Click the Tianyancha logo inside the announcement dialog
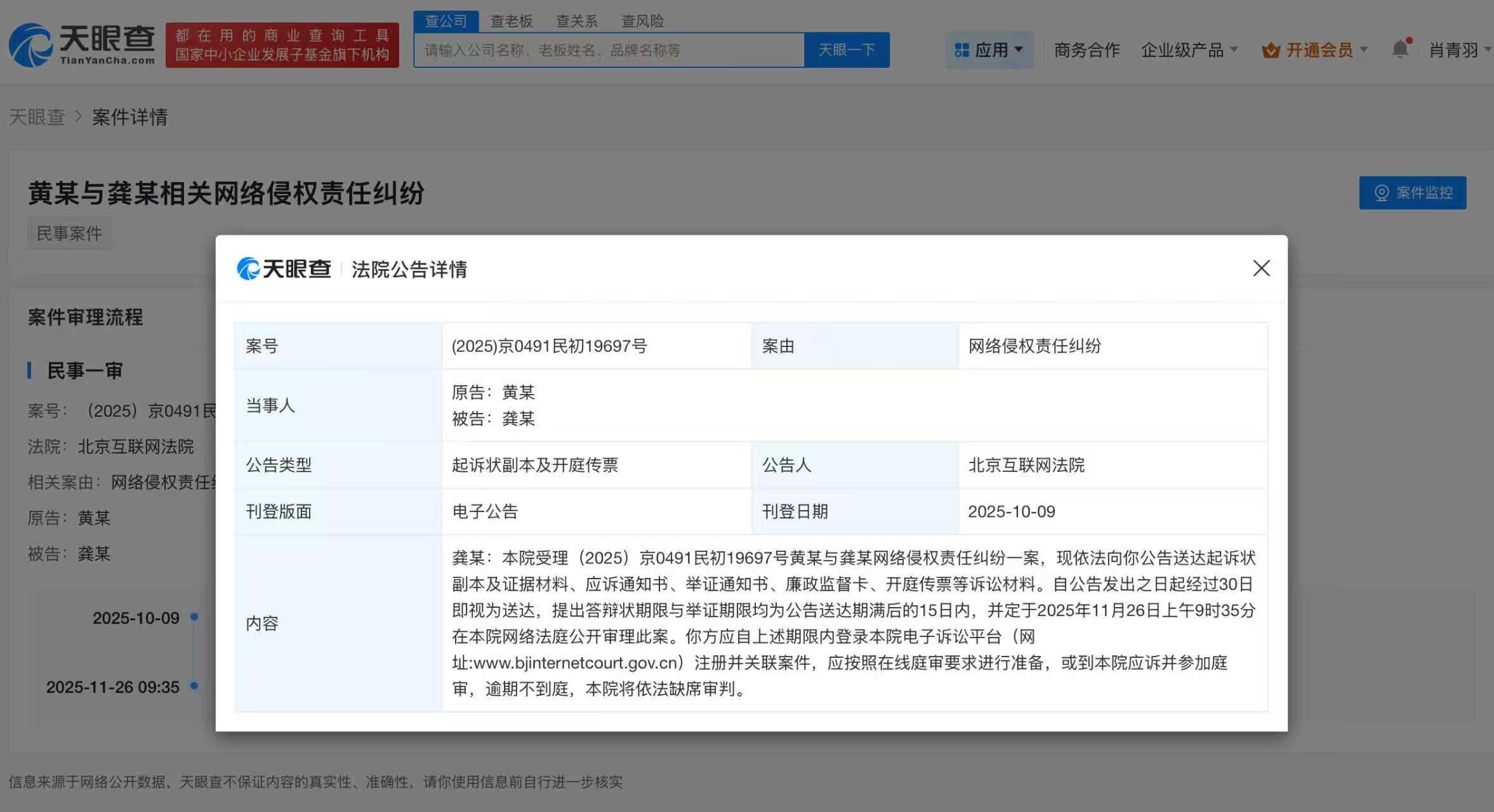Screen dimensions: 1494x812 coord(284,268)
